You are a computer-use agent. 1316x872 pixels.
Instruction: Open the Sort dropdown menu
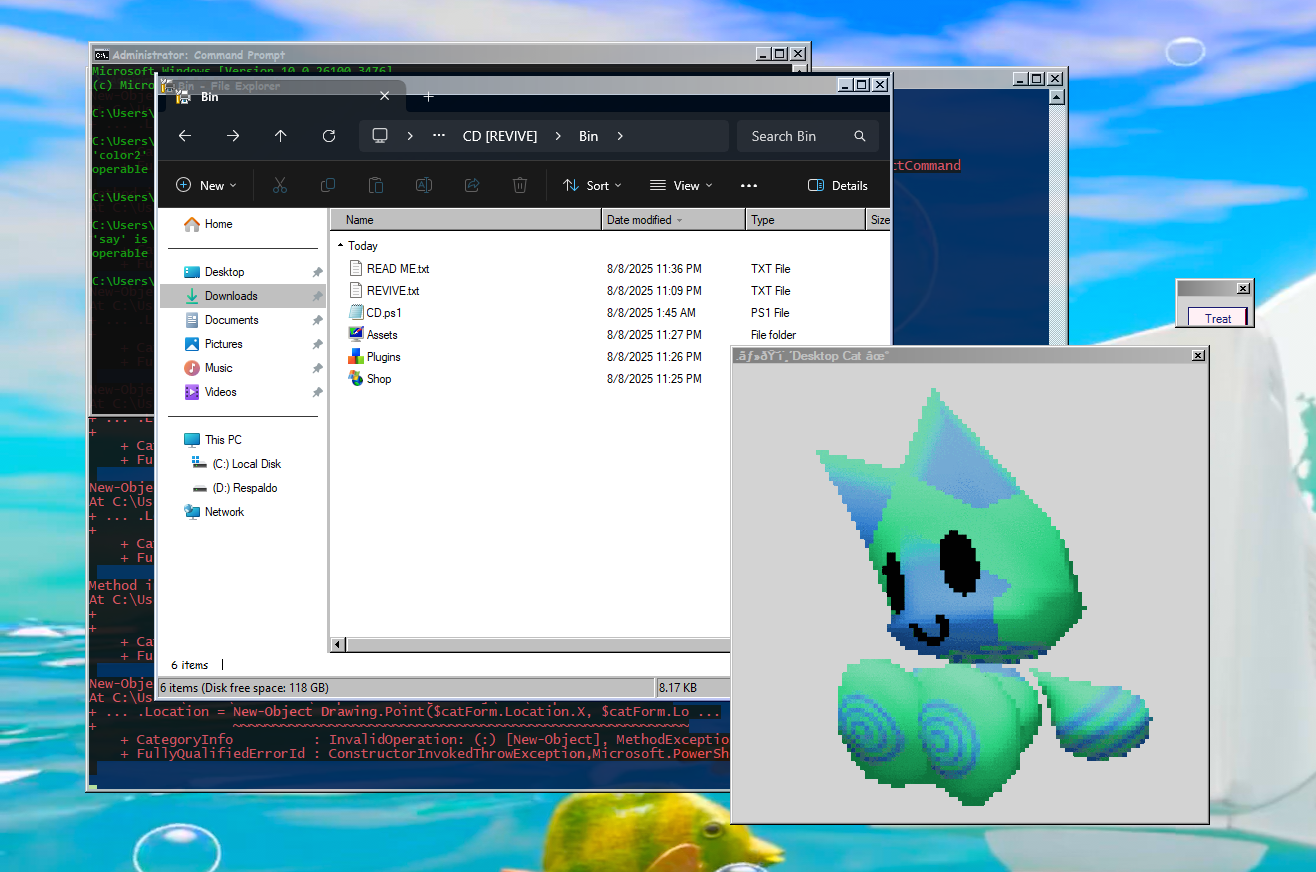click(x=592, y=185)
